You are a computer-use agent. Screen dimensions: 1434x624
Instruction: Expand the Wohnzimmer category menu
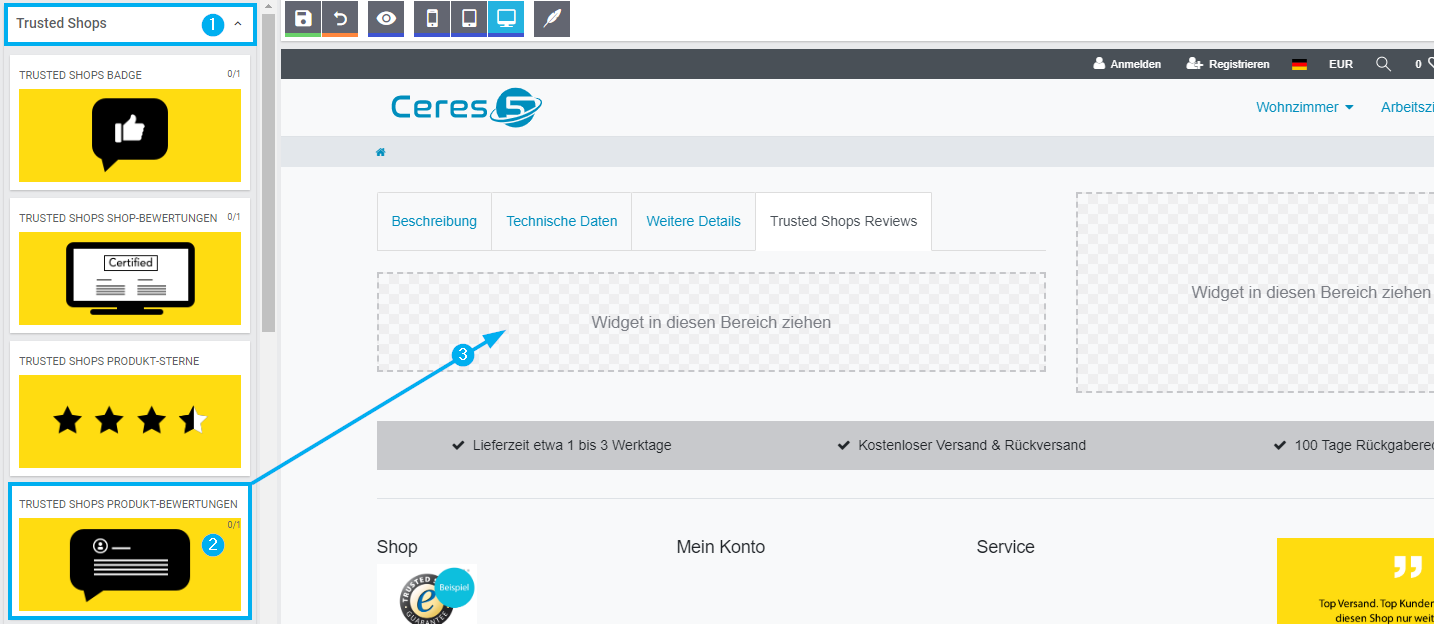click(1305, 107)
